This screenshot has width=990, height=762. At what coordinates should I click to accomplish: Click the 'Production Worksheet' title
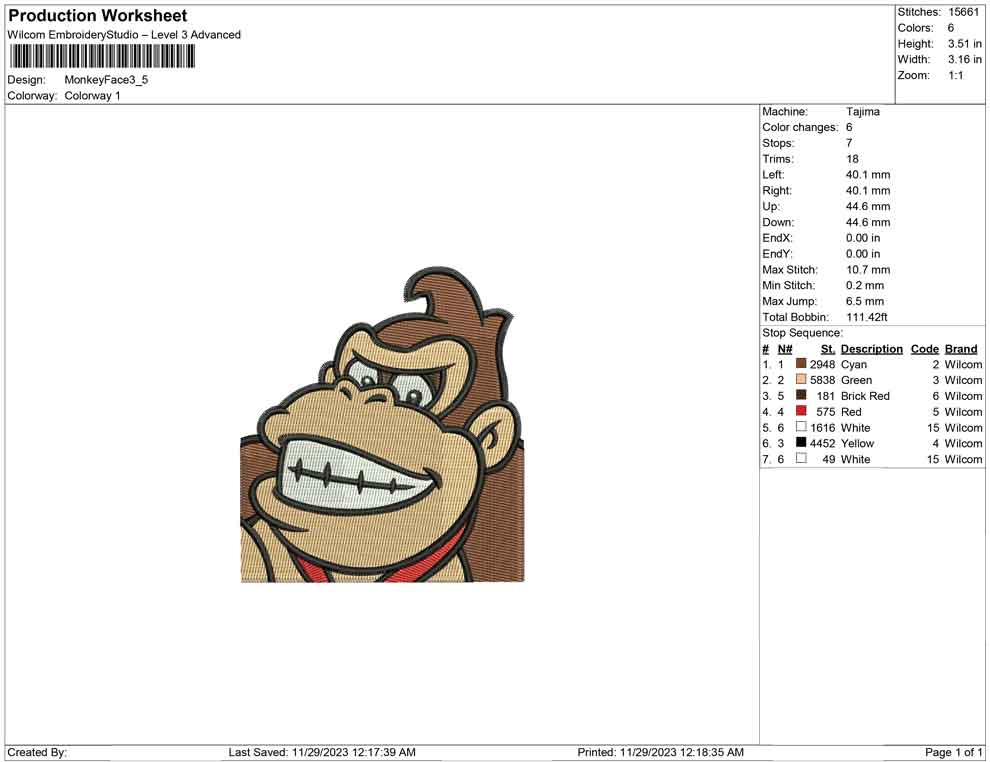coord(98,16)
